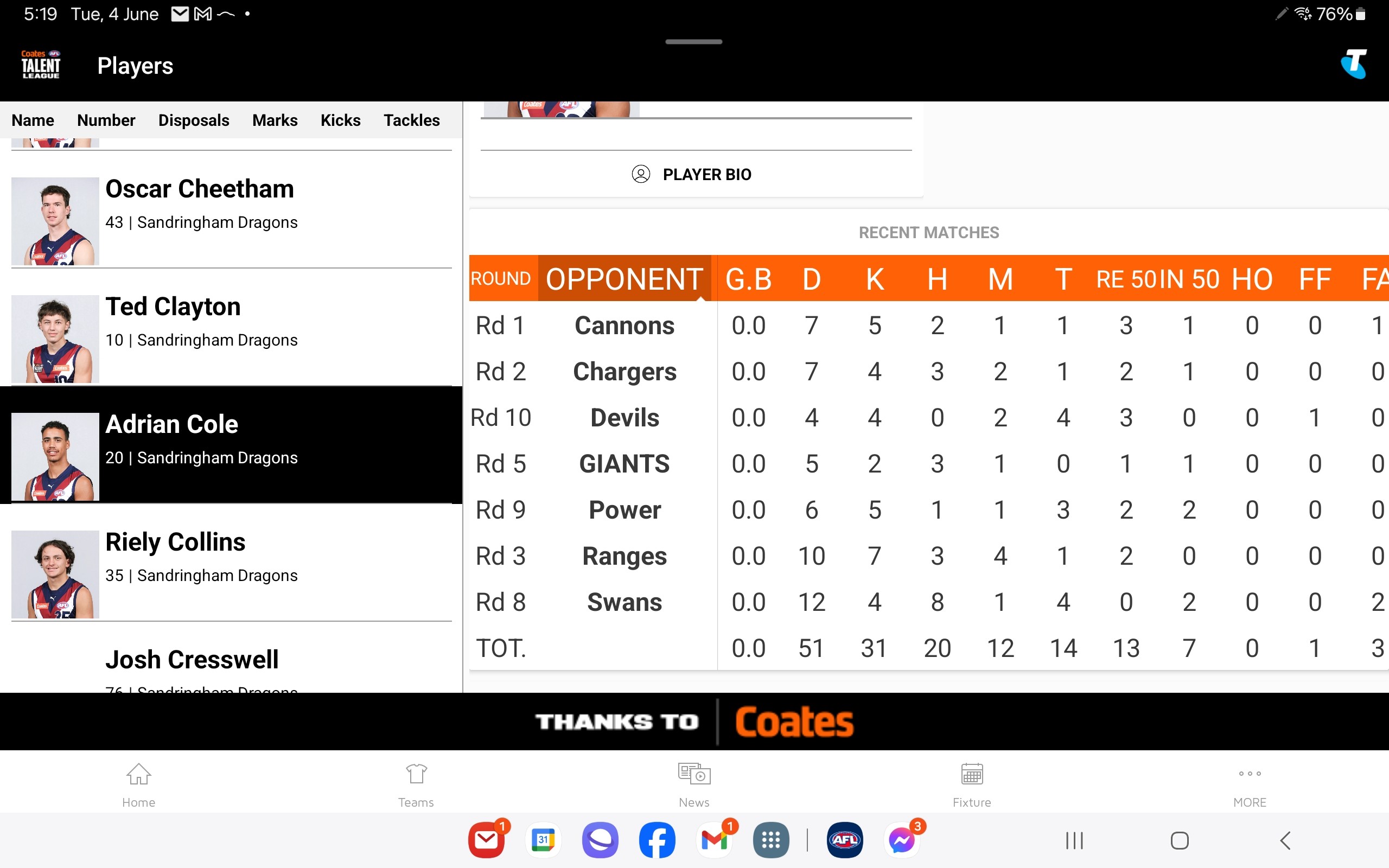Viewport: 1389px width, 868px height.
Task: Open News section
Action: [693, 784]
